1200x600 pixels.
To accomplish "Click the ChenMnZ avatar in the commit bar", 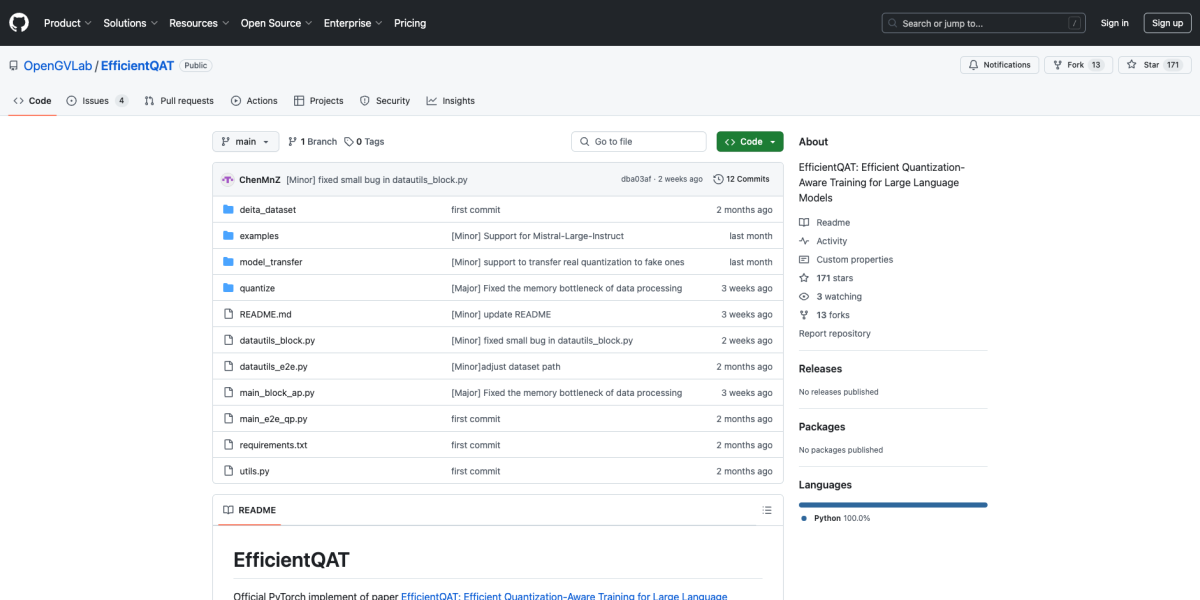I will click(228, 179).
